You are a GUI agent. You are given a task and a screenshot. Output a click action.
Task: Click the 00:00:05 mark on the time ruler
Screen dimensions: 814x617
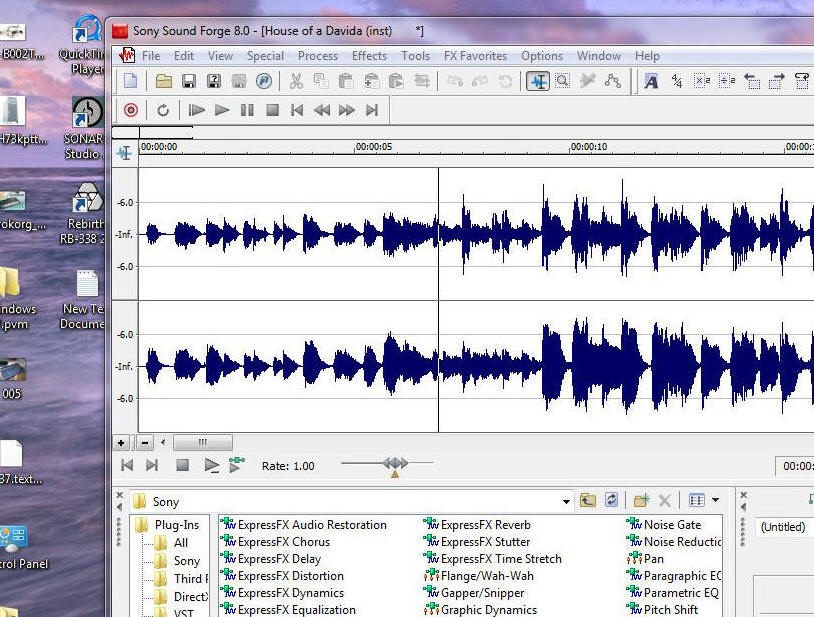pyautogui.click(x=374, y=147)
